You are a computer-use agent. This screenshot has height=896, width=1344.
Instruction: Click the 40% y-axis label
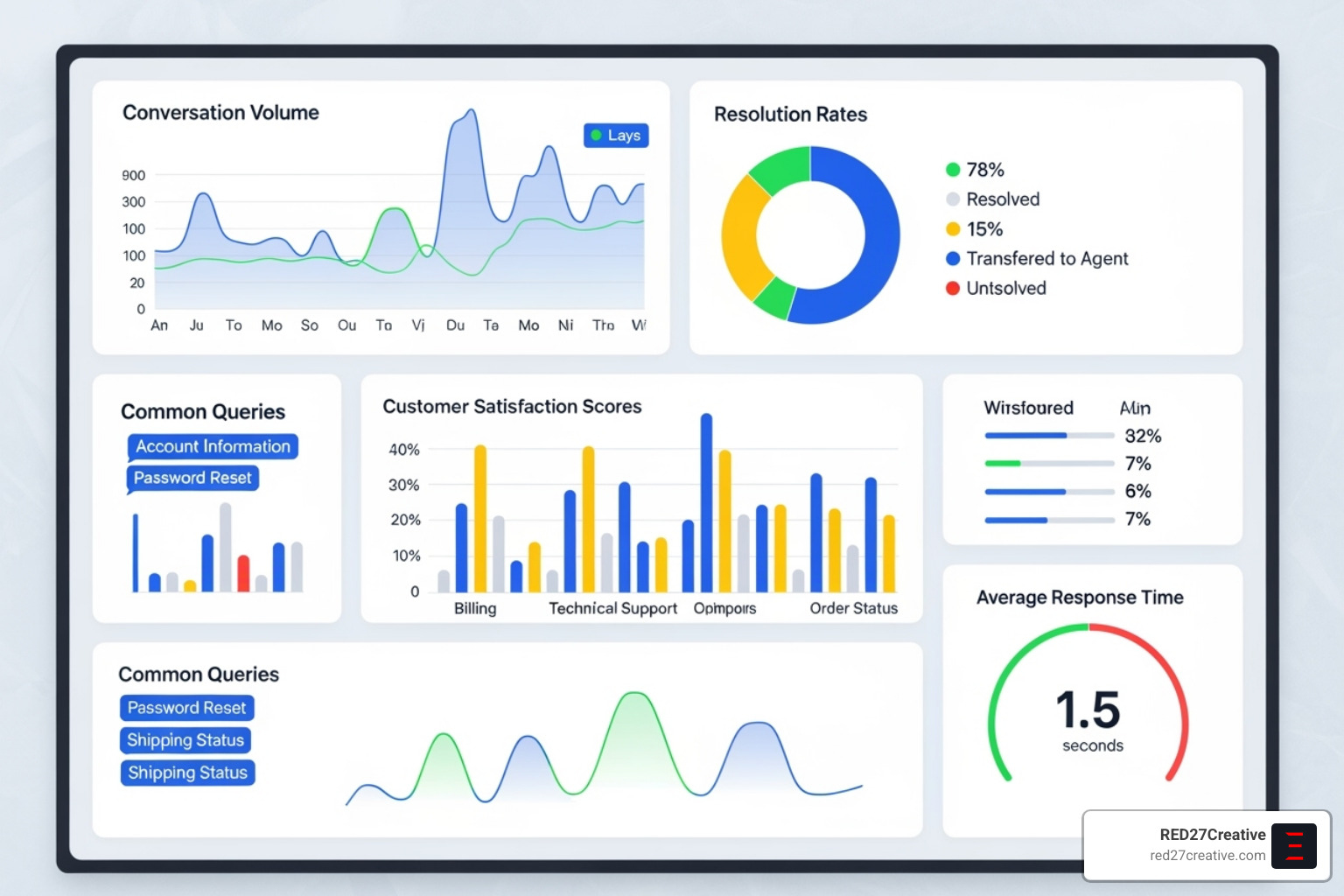(404, 450)
